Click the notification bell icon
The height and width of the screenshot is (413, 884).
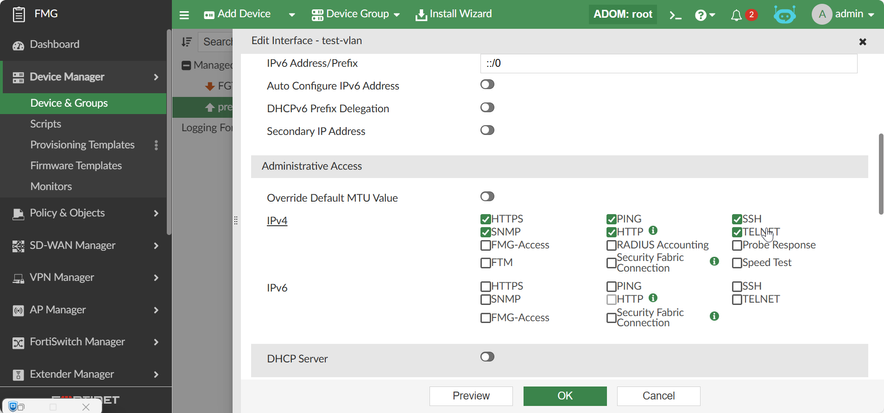click(737, 15)
